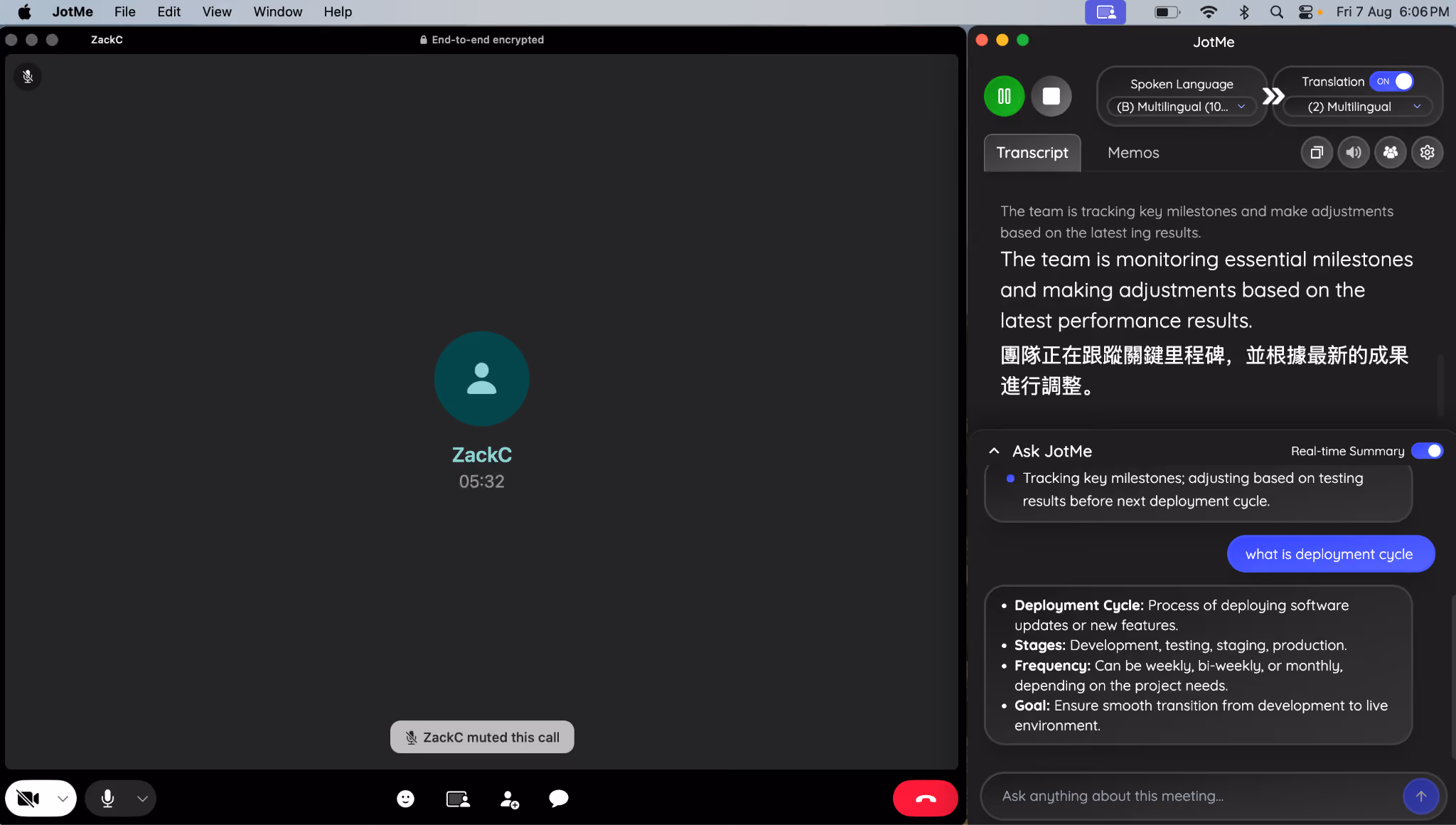The height and width of the screenshot is (825, 1456).
Task: Click the screen share icon in the call bar
Action: coord(458,799)
